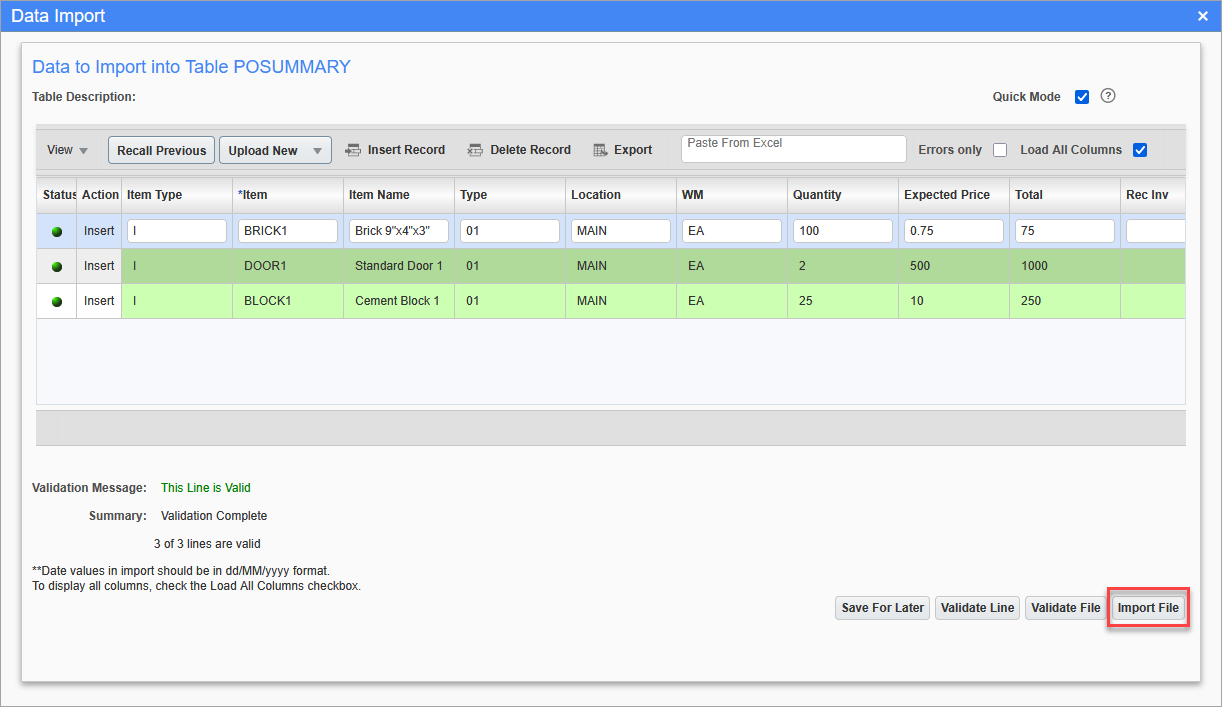Click the Export icon button

point(622,150)
